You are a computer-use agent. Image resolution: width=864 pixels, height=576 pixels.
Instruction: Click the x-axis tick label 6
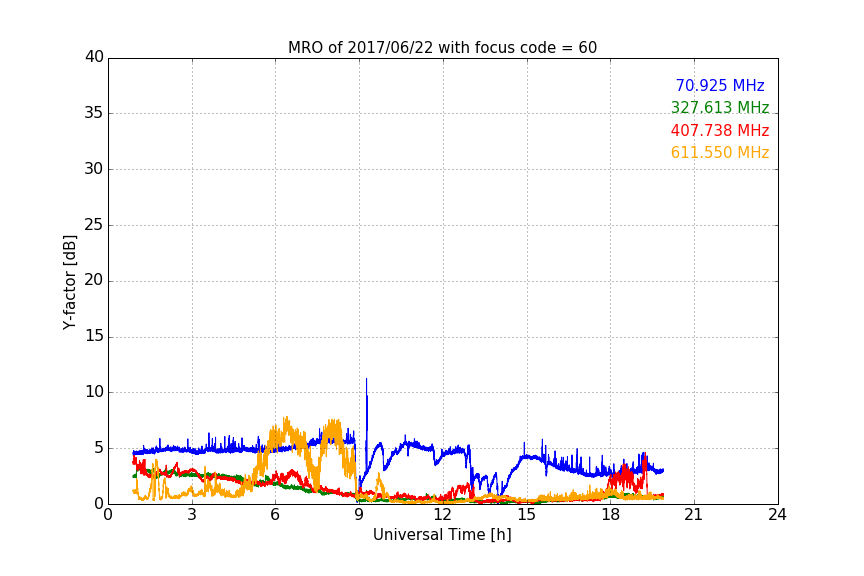pos(276,515)
